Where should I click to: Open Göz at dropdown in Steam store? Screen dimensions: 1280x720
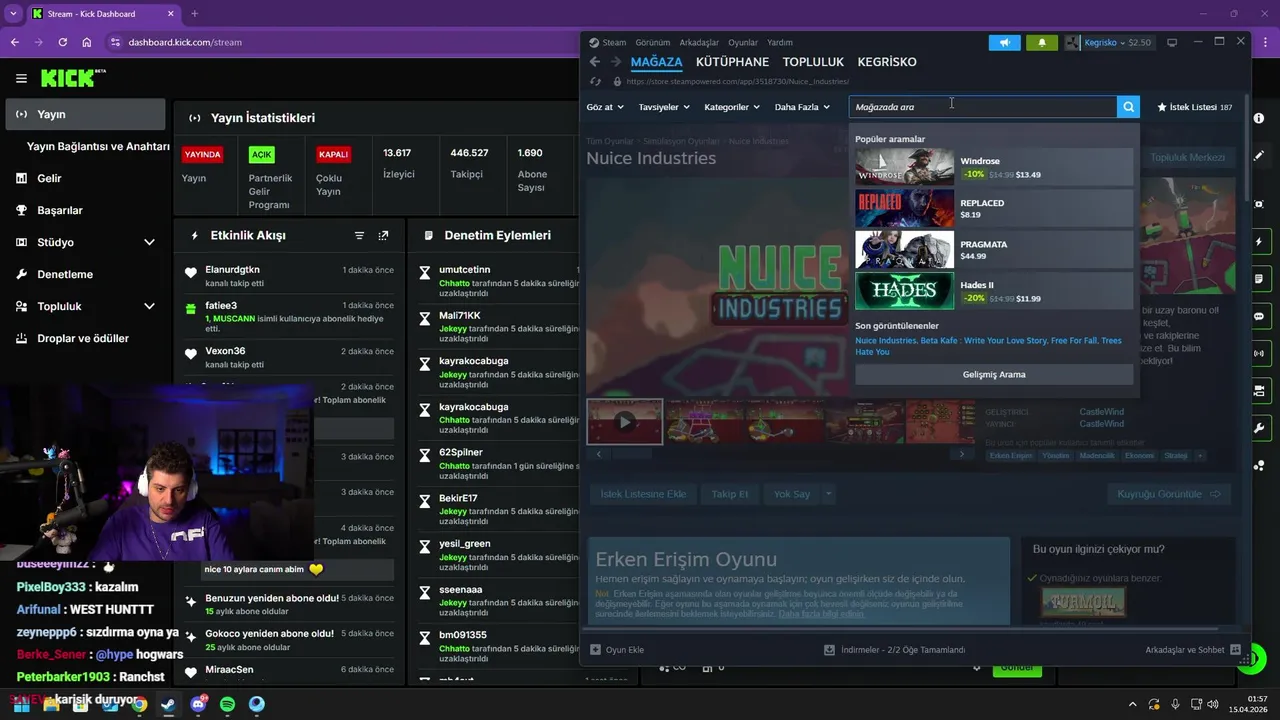coord(605,107)
